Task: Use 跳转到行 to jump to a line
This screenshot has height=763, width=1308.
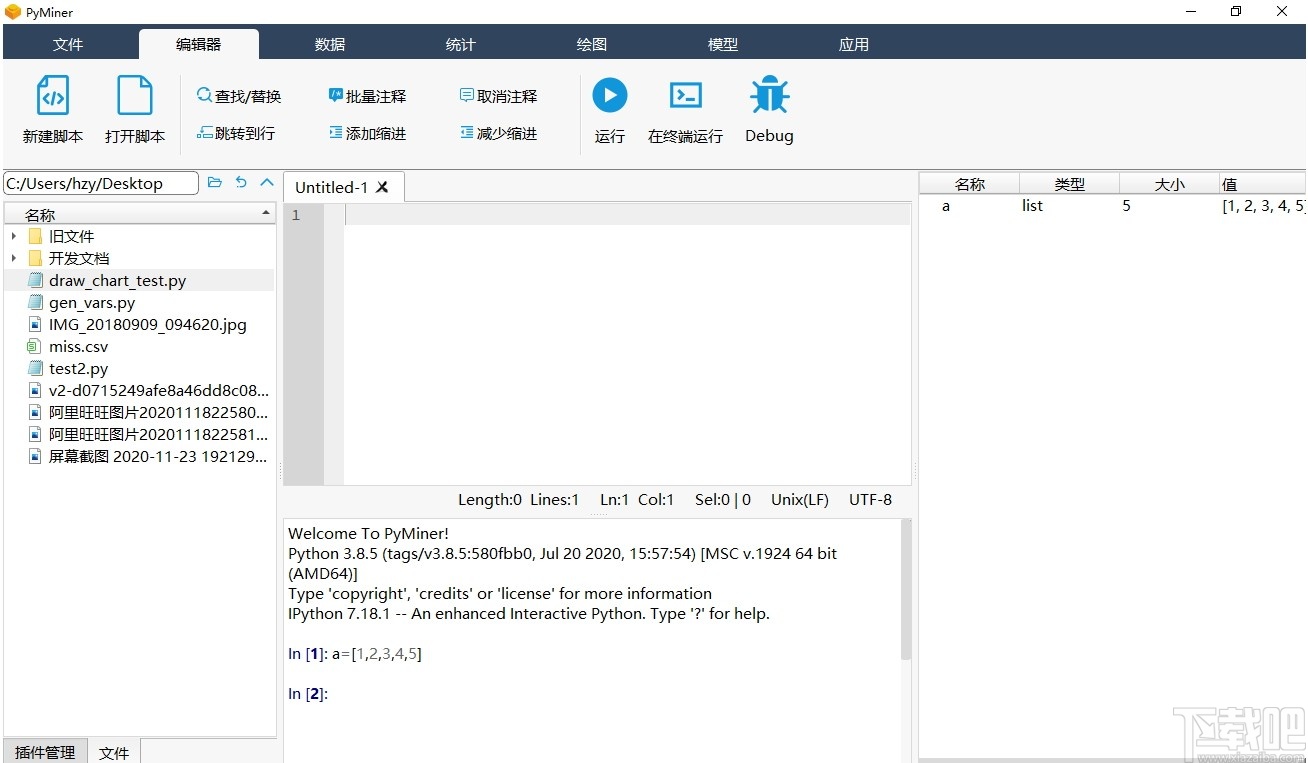Action: point(236,132)
